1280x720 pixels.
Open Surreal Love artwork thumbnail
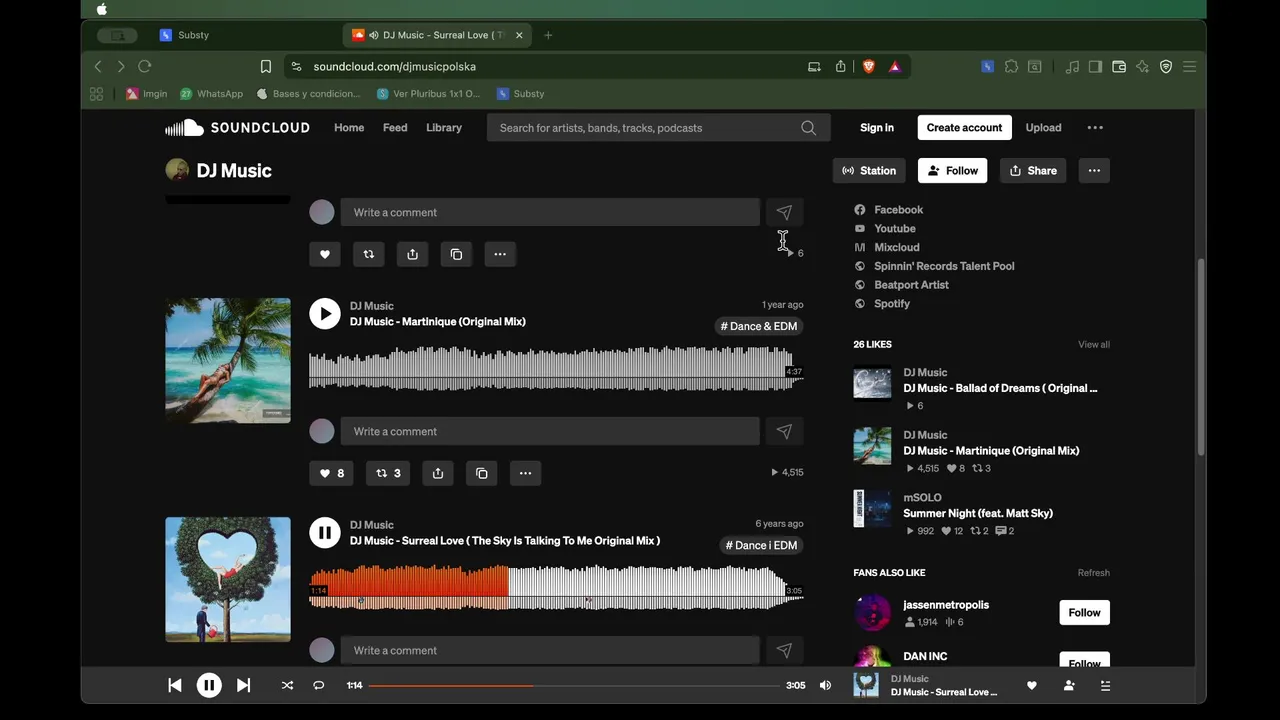pyautogui.click(x=228, y=579)
